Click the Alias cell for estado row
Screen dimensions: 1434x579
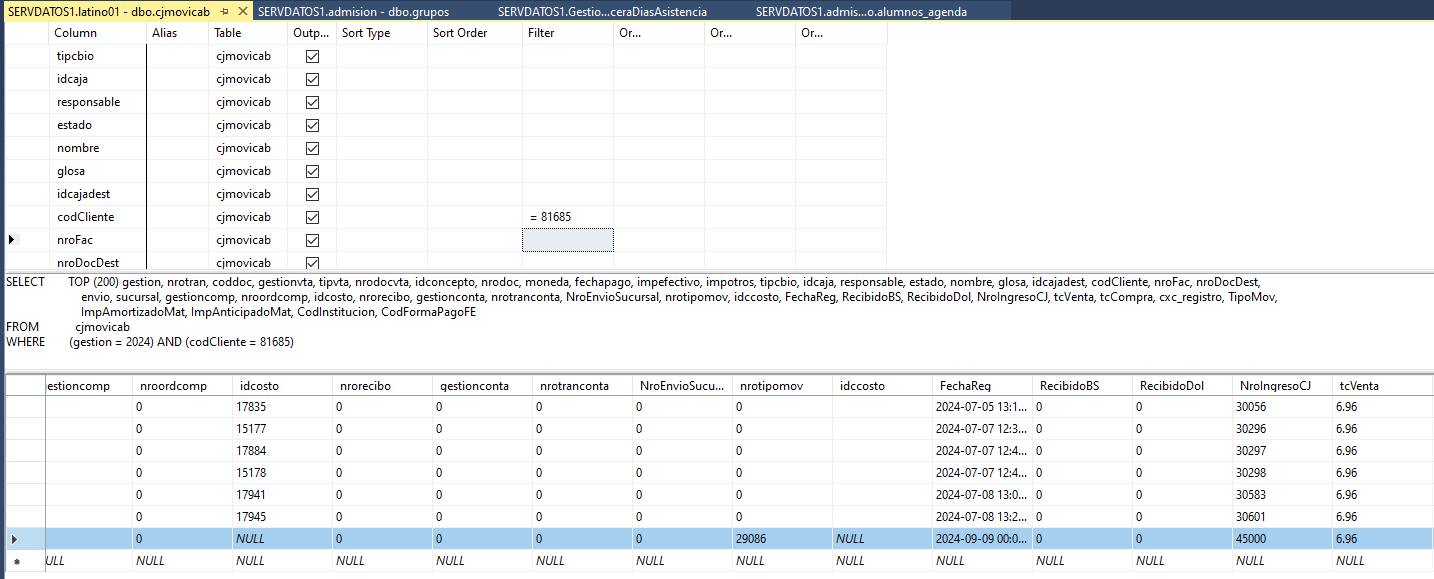click(178, 125)
